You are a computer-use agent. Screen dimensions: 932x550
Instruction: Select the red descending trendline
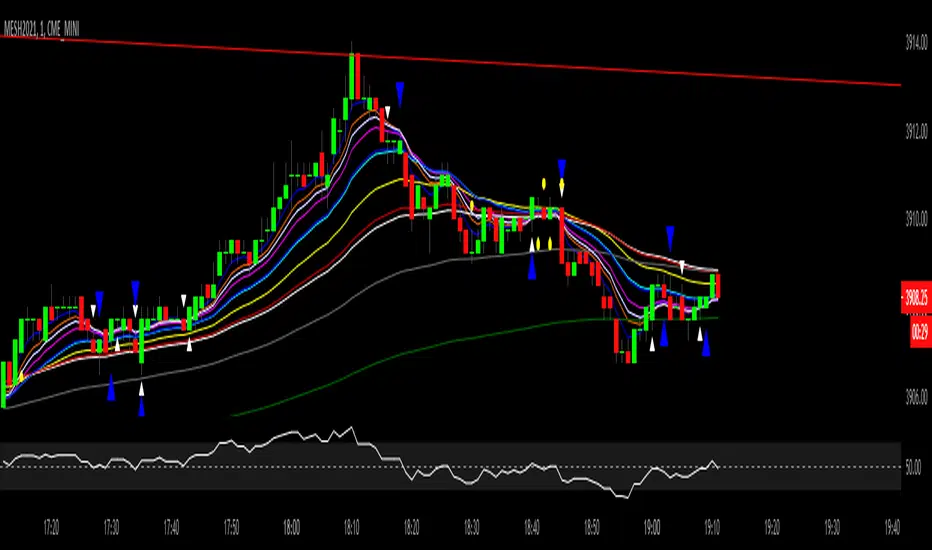452,61
